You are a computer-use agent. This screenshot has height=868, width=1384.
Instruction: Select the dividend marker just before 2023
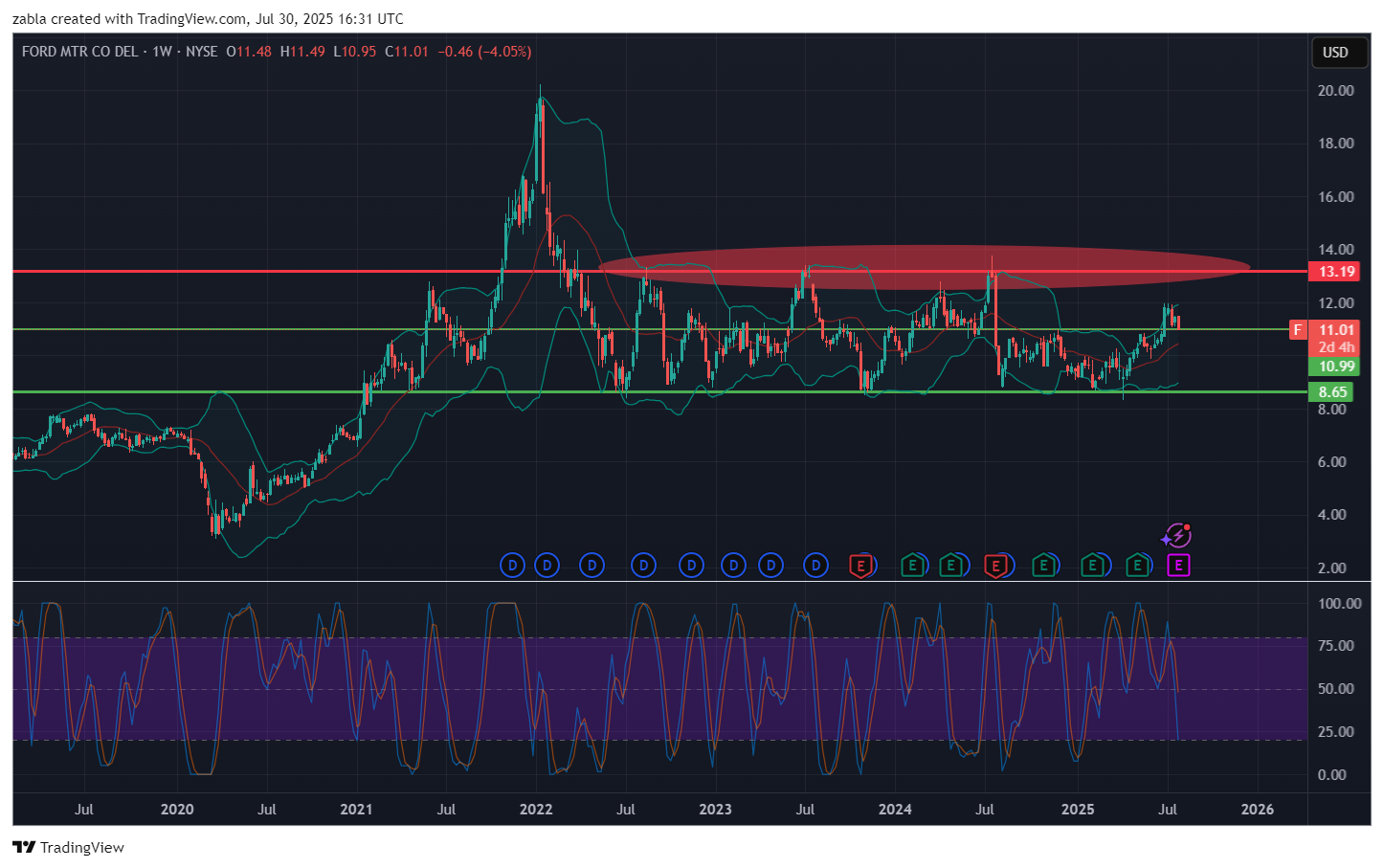(x=690, y=566)
